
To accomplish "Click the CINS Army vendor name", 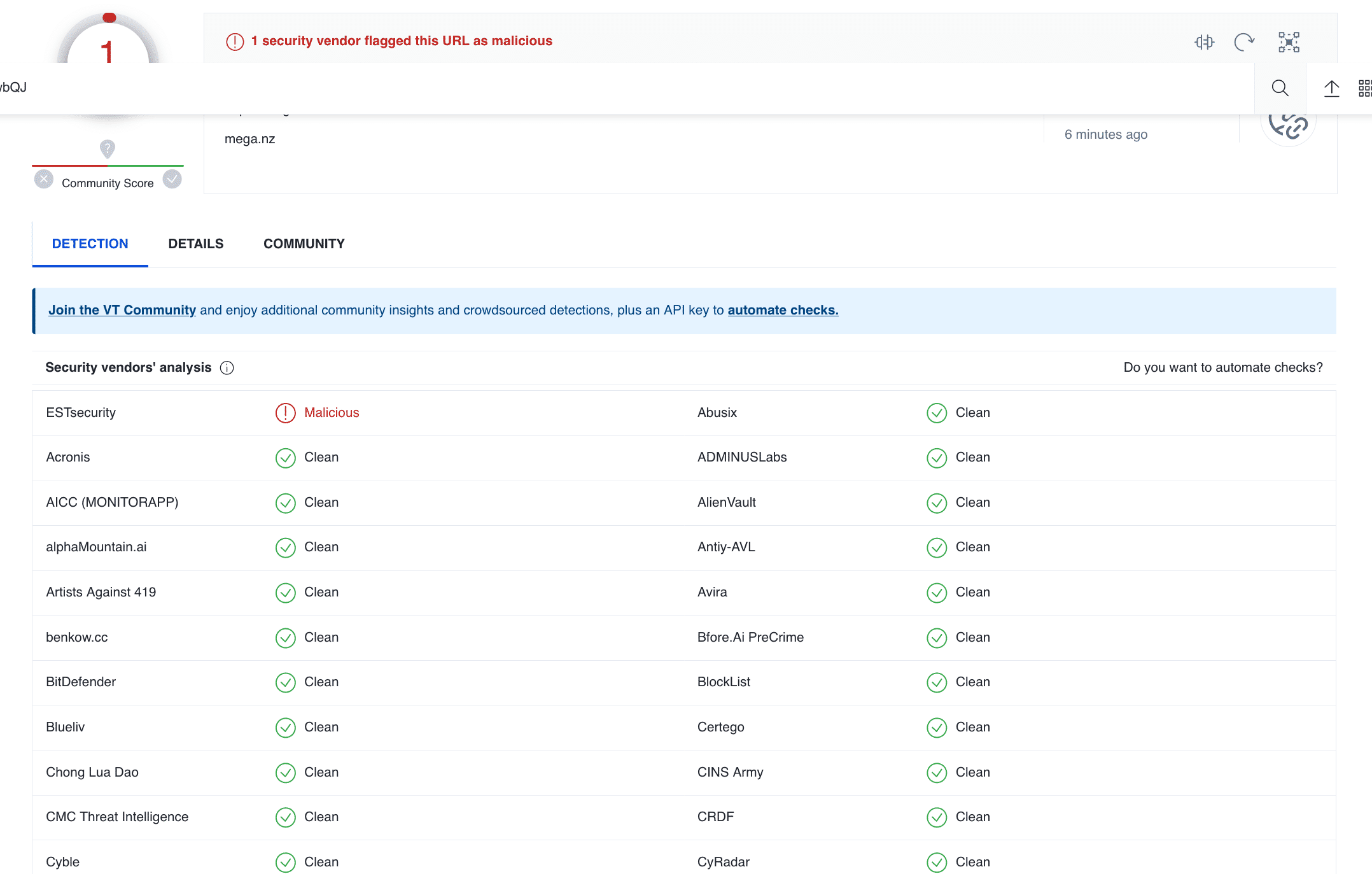I will [730, 772].
